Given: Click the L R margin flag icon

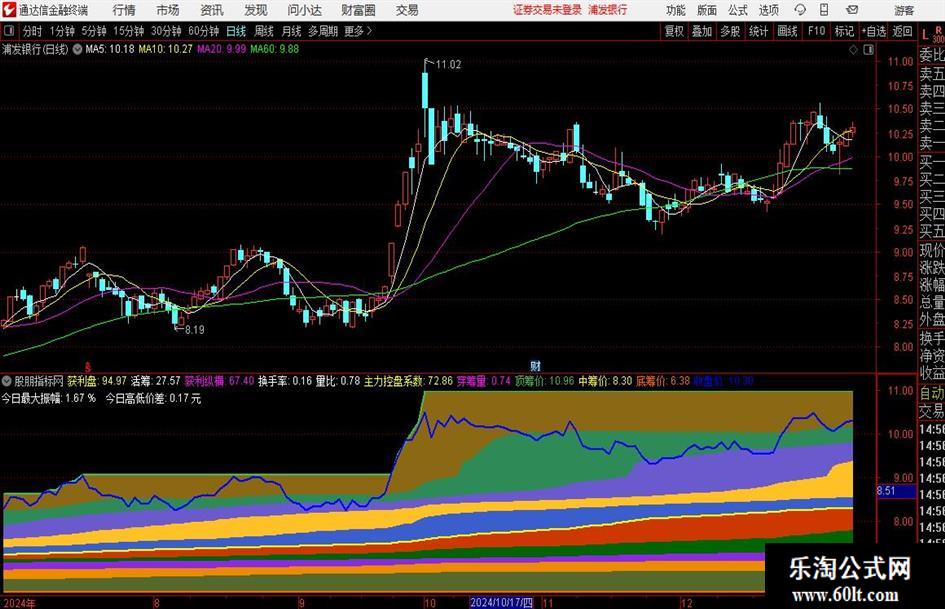Looking at the screenshot, I should 932,33.
